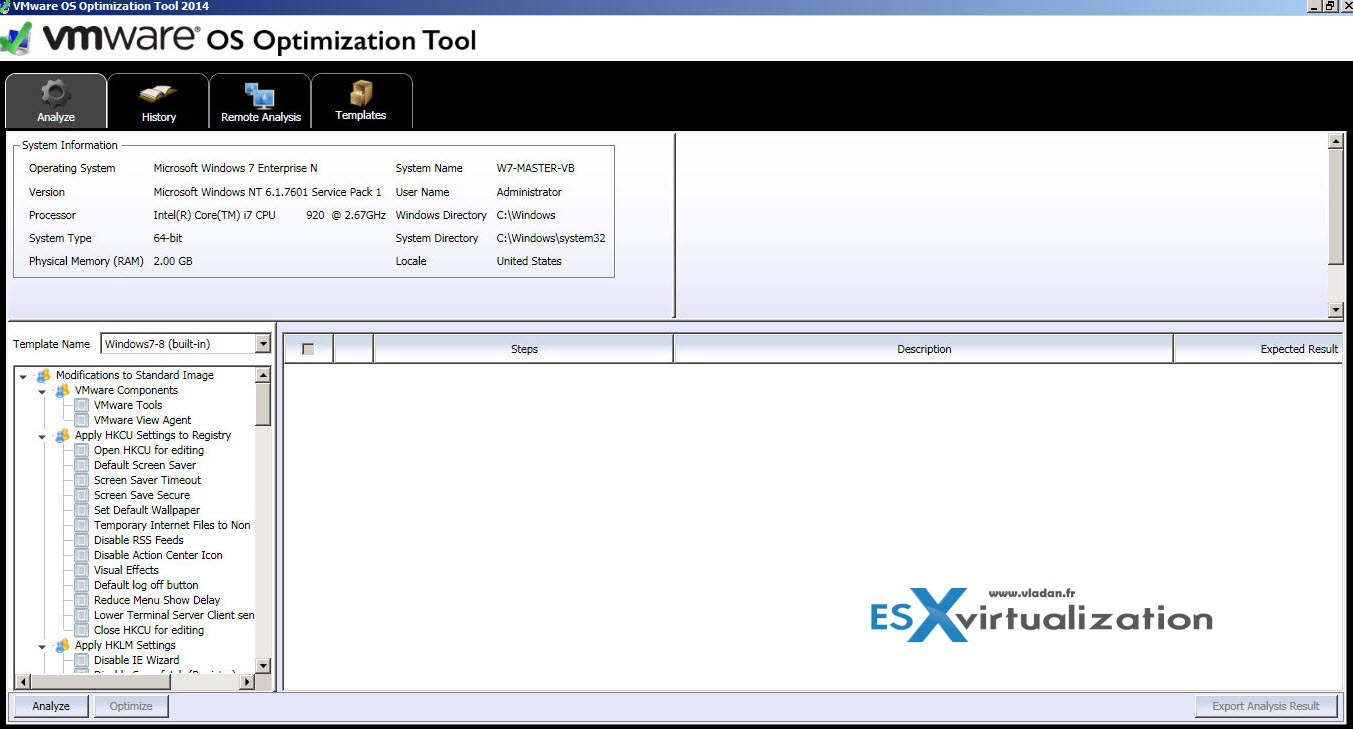Click the 'Template Name' label

51,344
